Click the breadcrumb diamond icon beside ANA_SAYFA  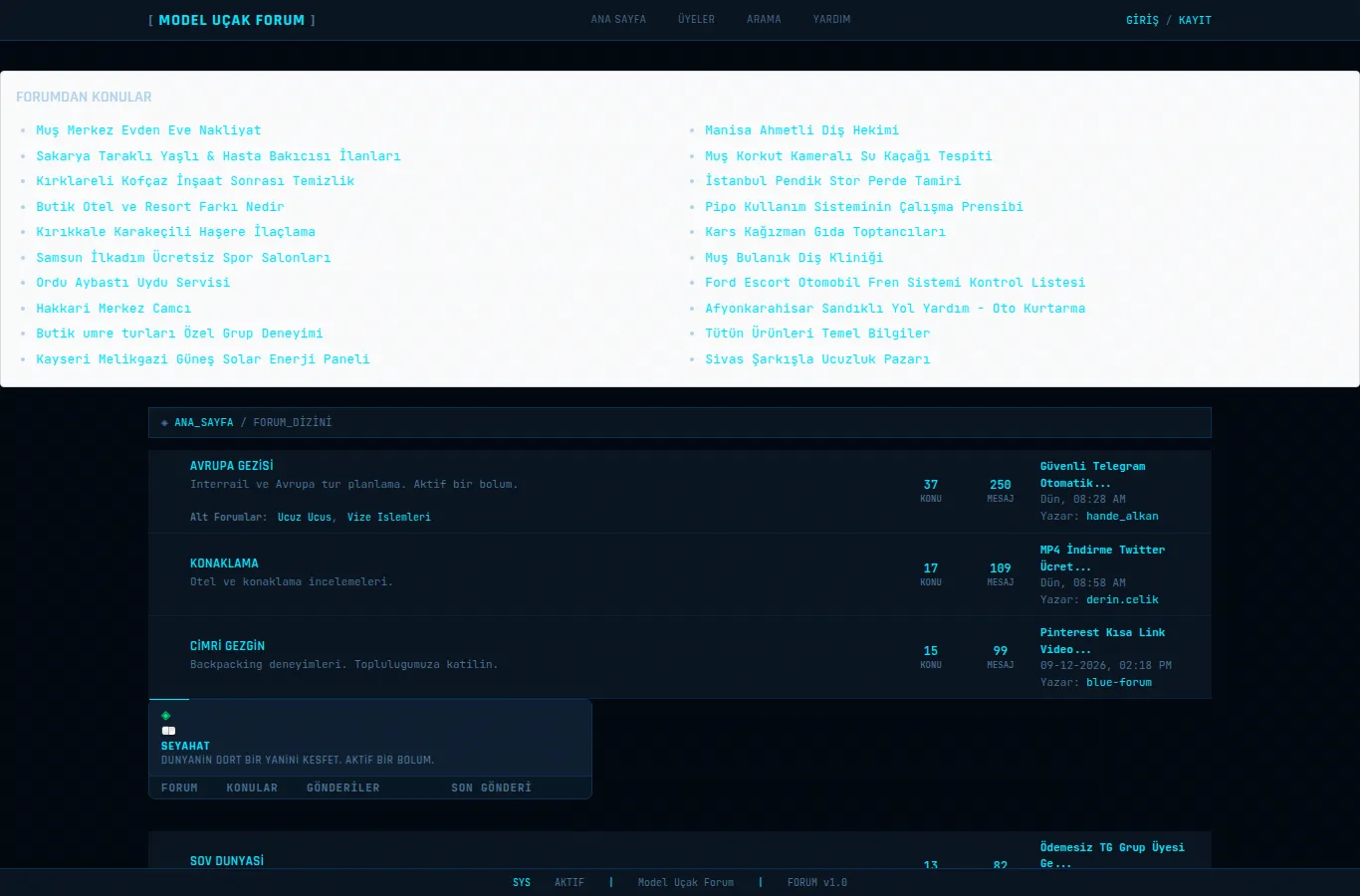164,423
